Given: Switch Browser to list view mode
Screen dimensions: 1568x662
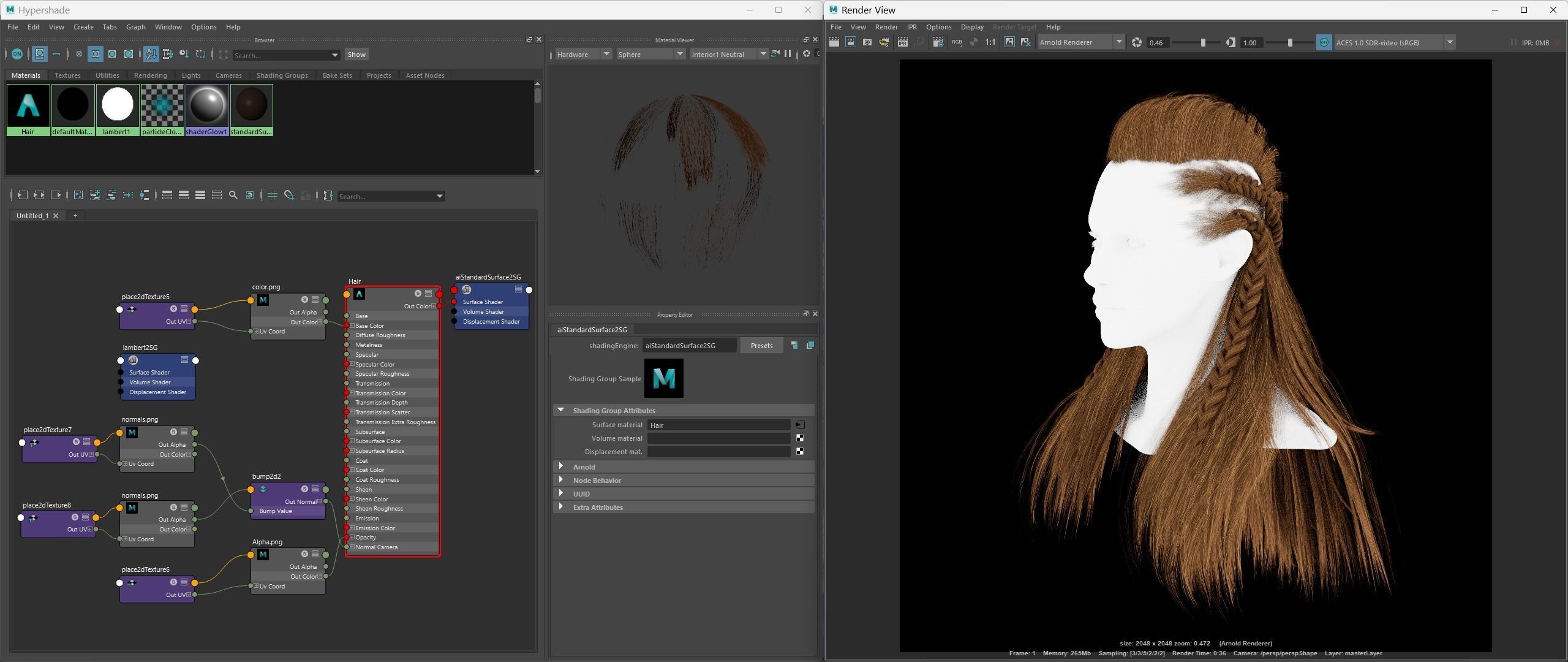Looking at the screenshot, I should pos(56,54).
